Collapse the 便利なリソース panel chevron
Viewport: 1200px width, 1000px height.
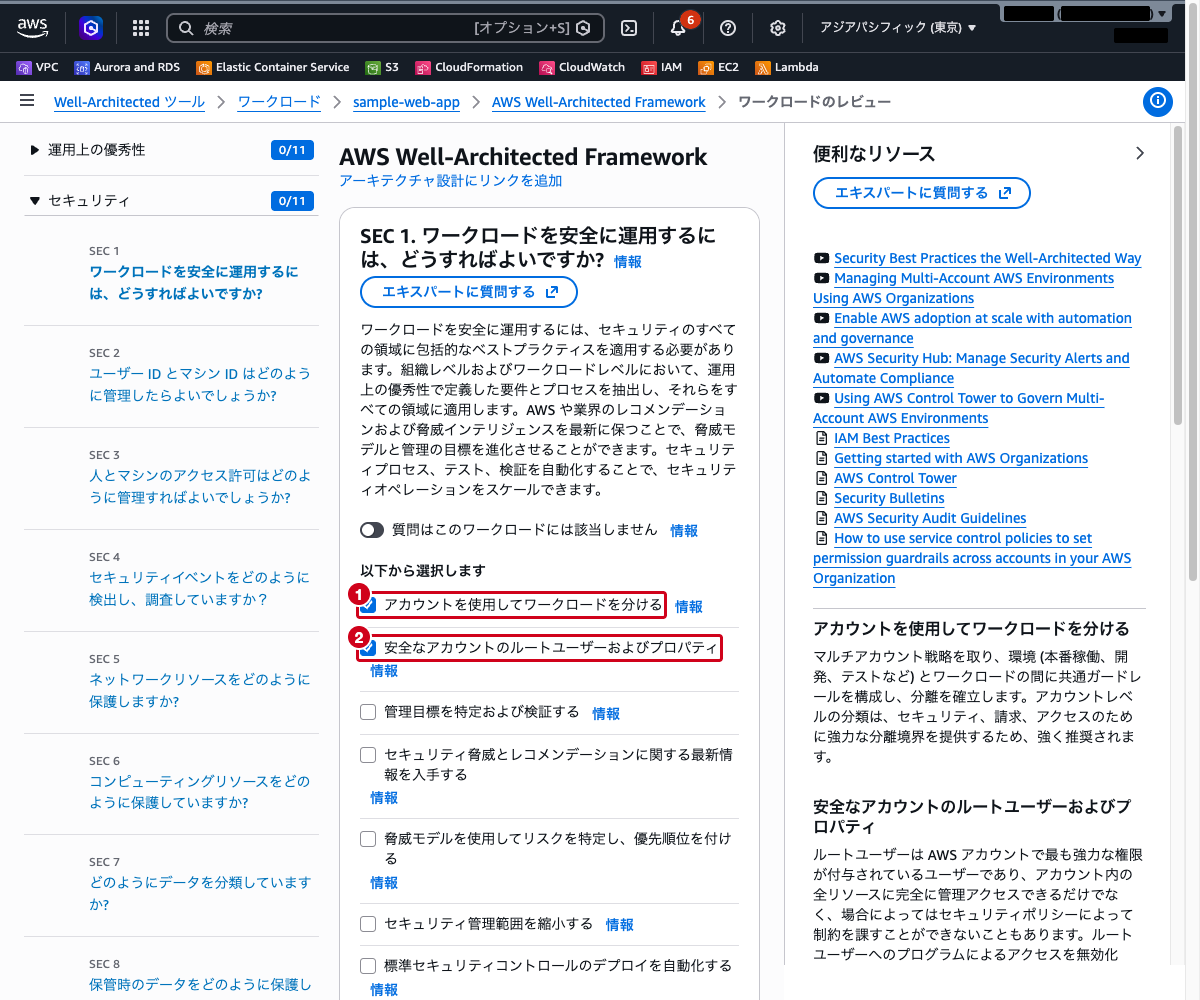point(1140,153)
